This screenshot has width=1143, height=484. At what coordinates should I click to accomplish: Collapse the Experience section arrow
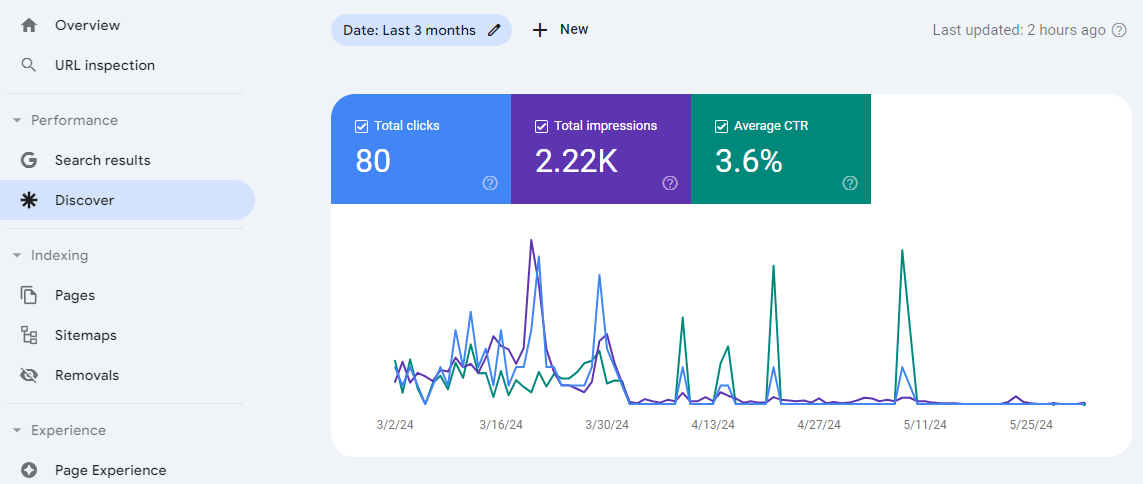click(x=17, y=430)
